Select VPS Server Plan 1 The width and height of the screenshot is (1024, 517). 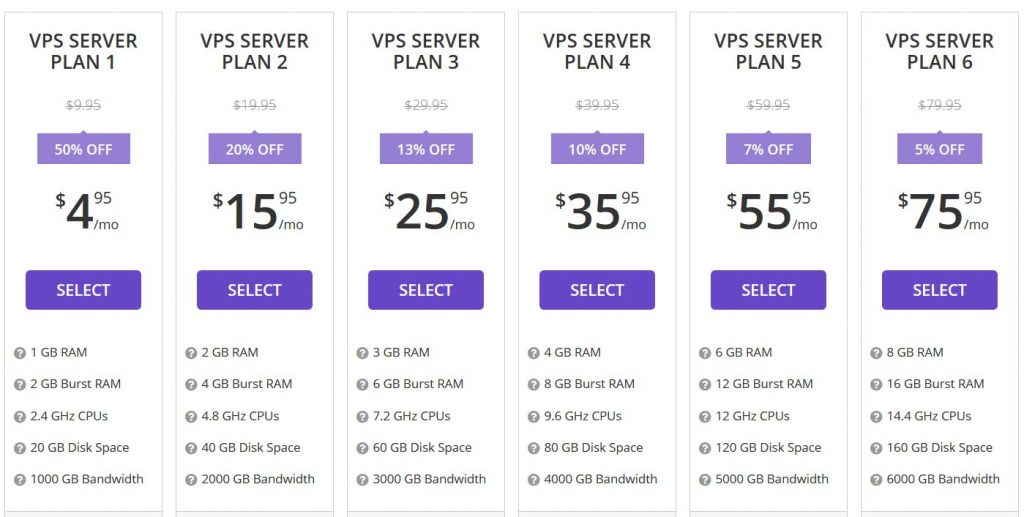click(x=84, y=290)
